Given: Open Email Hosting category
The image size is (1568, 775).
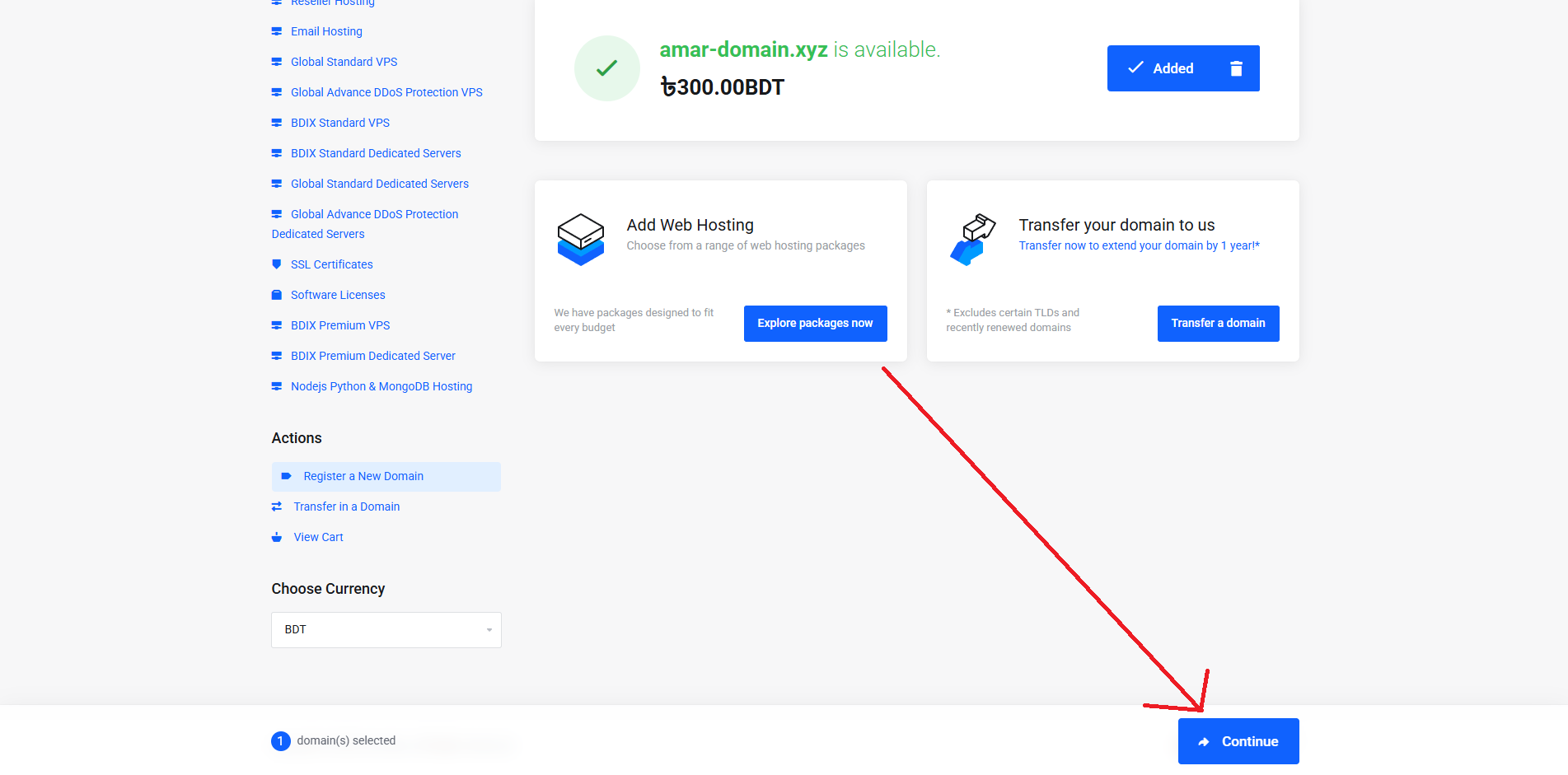Looking at the screenshot, I should pyautogui.click(x=326, y=31).
